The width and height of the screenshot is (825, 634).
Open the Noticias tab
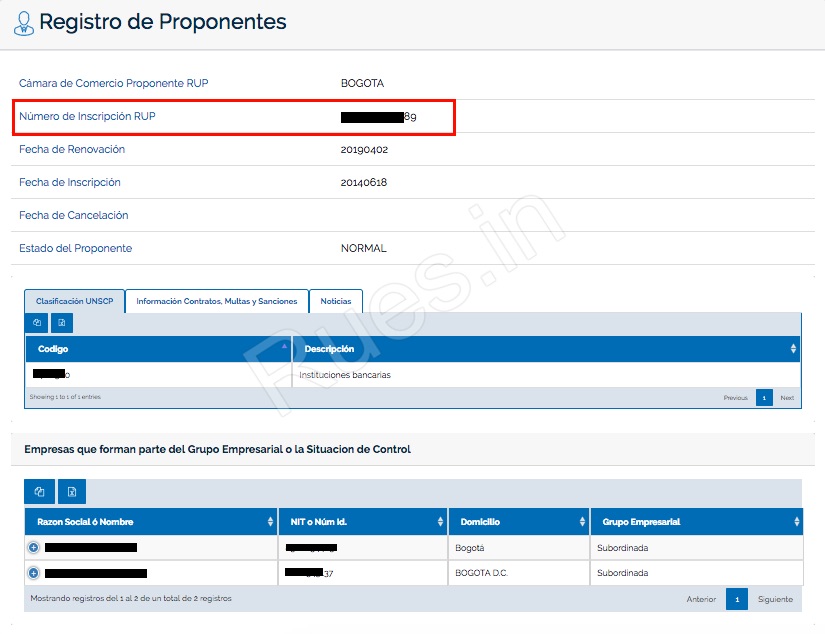pyautogui.click(x=336, y=301)
